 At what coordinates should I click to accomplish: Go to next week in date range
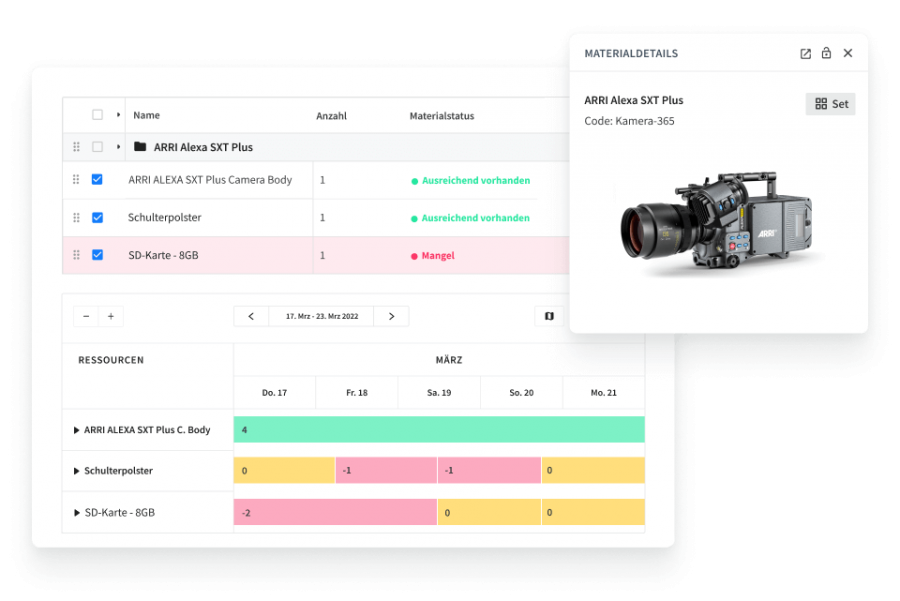tap(391, 316)
